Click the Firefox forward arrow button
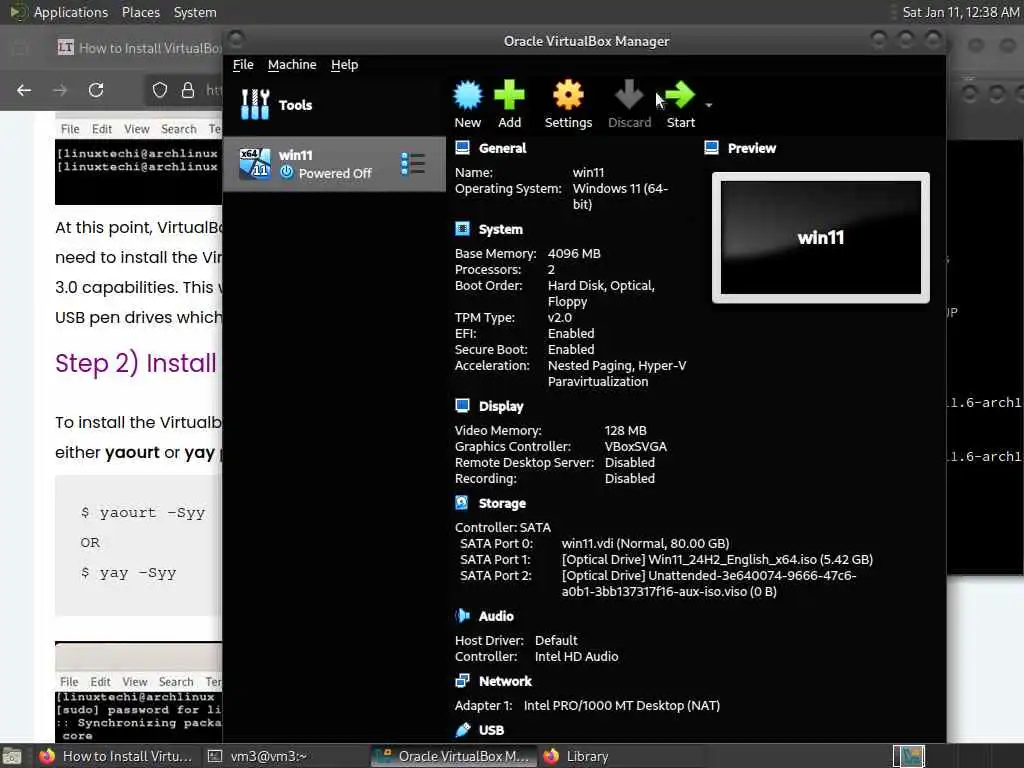Screen dimensions: 1024x768 (60, 90)
